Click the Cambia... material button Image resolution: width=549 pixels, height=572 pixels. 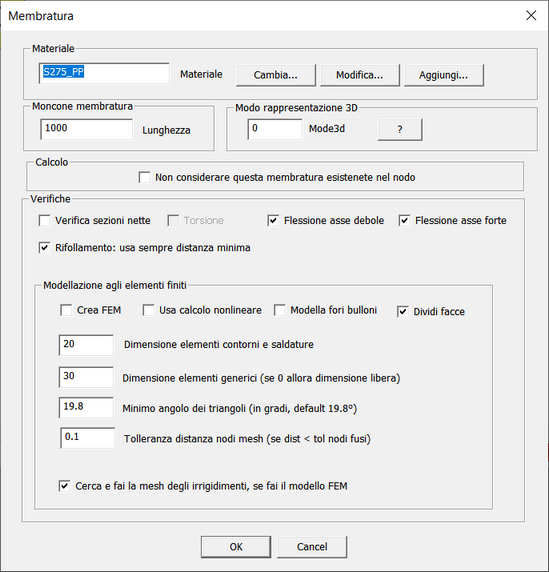[275, 75]
